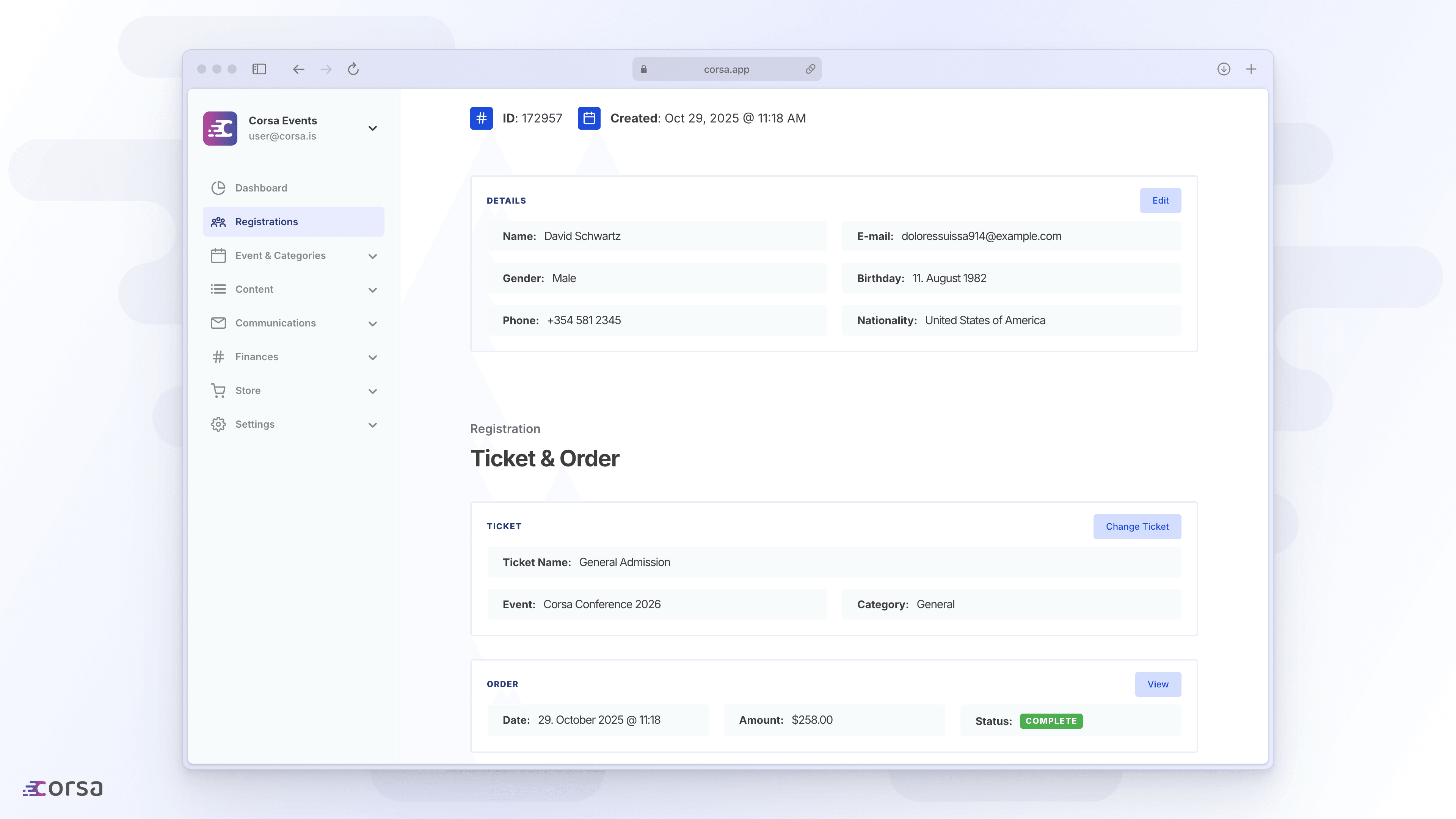1456x819 pixels.
Task: Click the Edit button in Details
Action: 1160,201
